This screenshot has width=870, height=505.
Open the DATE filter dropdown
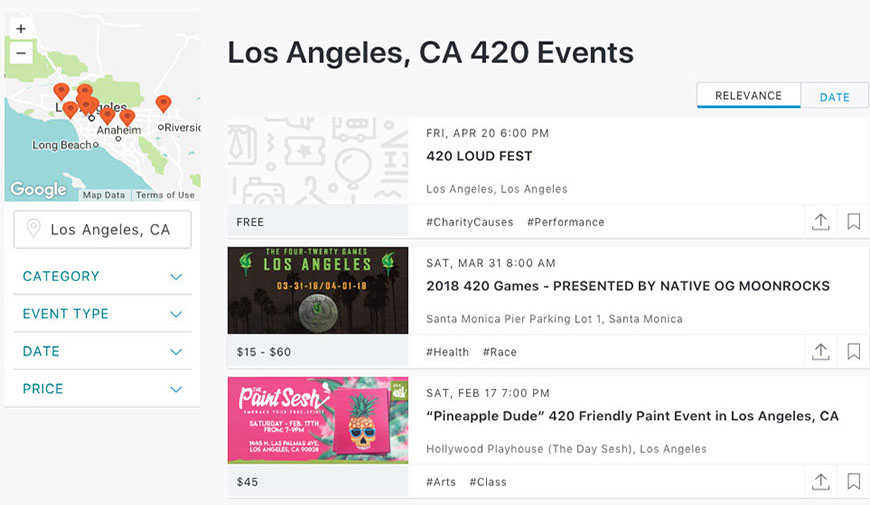click(102, 351)
